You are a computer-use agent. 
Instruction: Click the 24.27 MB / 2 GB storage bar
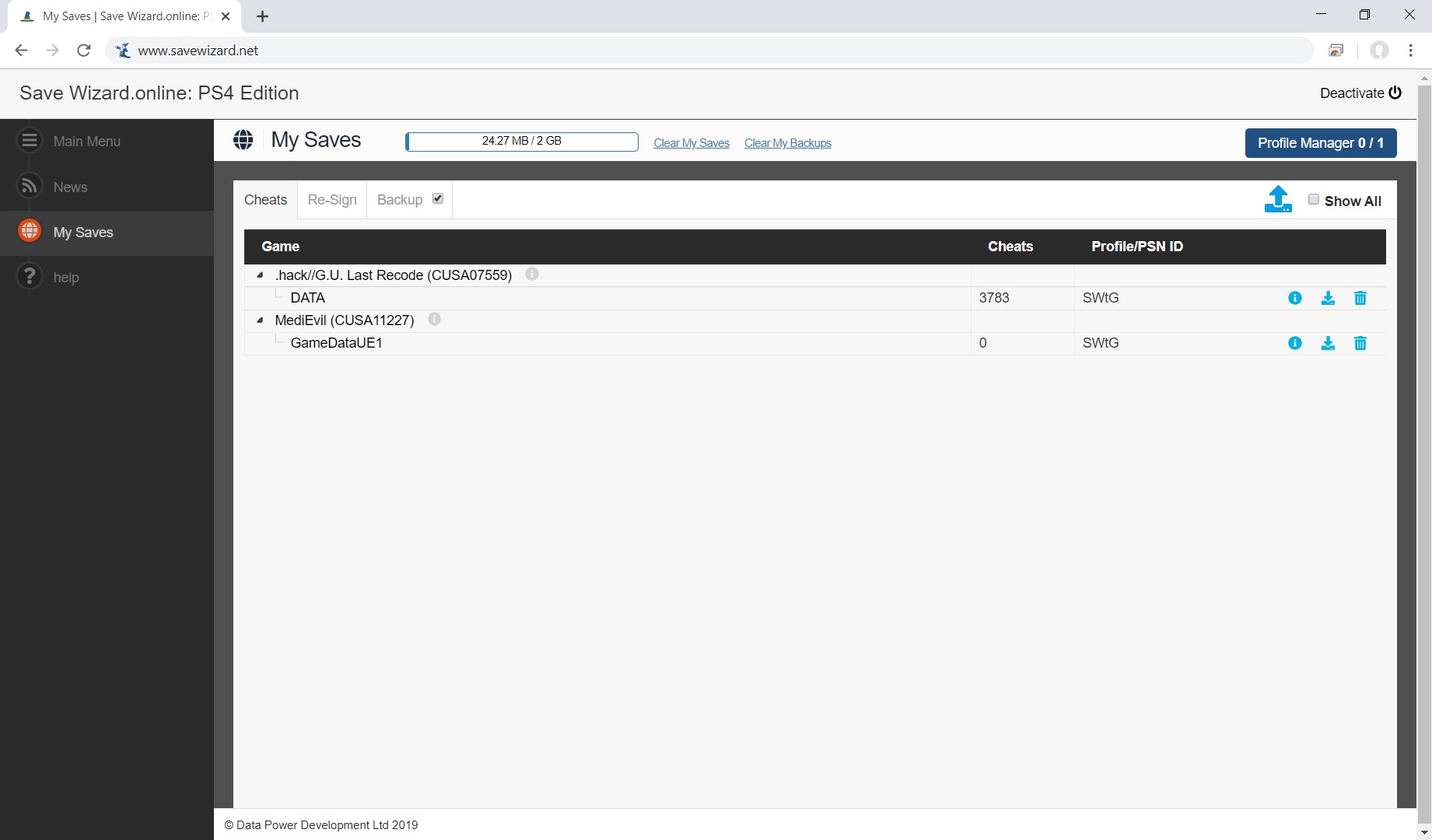click(x=522, y=142)
